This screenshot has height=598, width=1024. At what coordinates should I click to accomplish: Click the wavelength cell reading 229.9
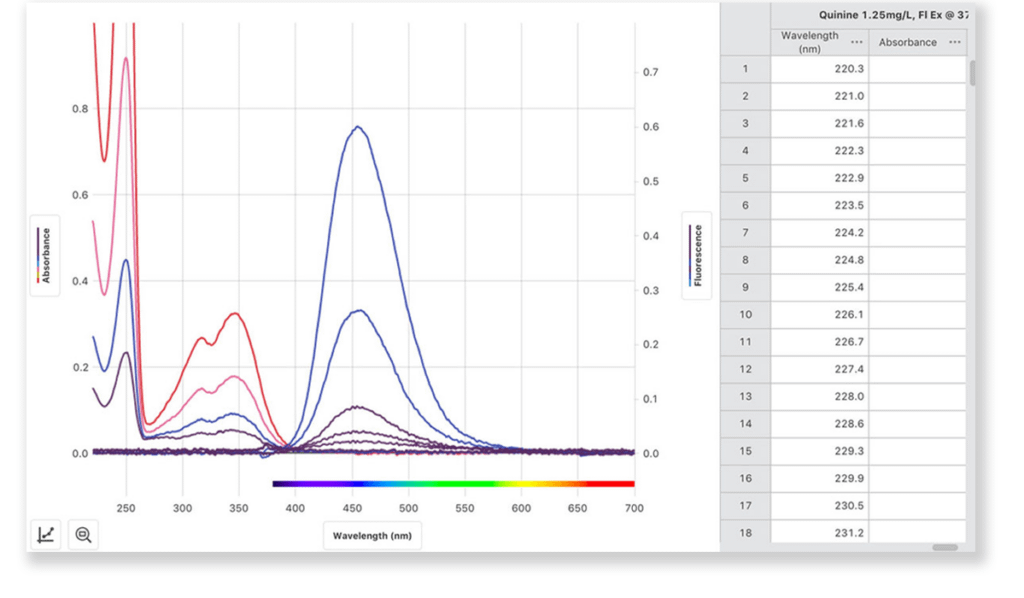820,478
